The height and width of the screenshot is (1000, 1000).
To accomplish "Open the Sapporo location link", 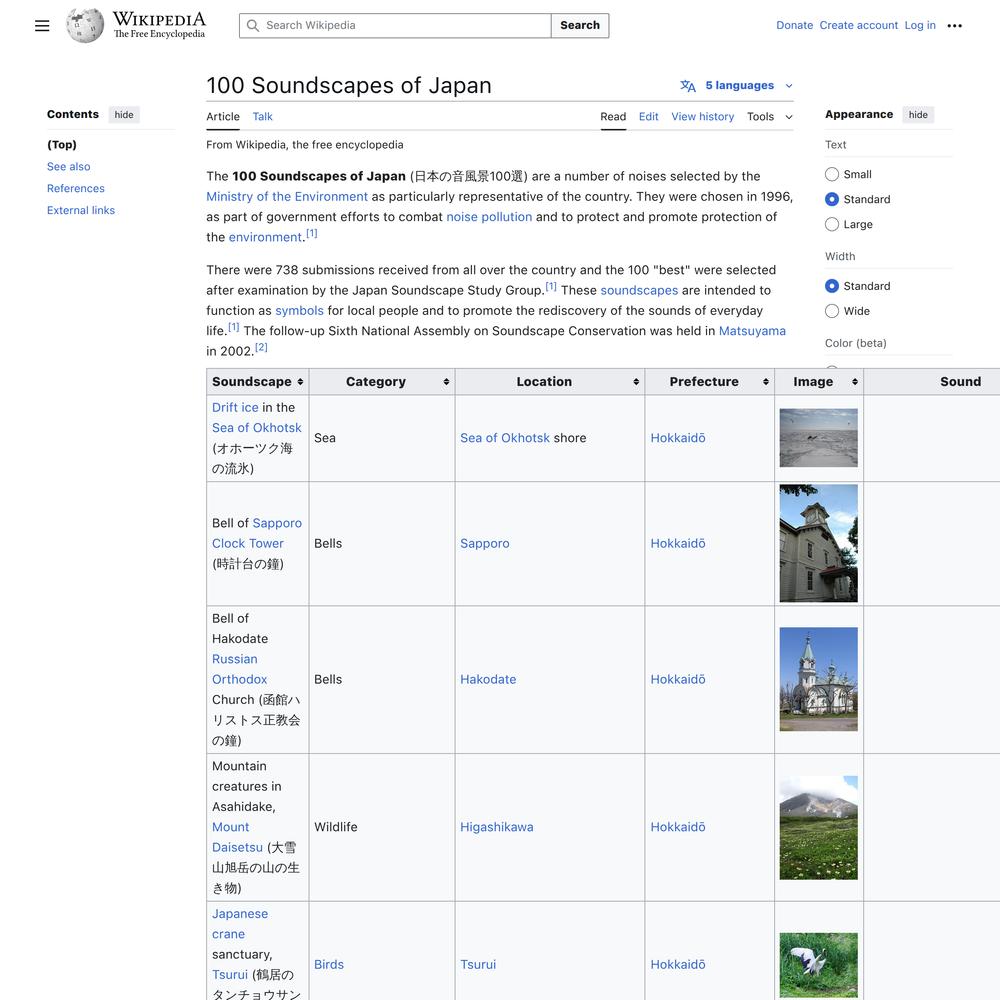I will (485, 543).
